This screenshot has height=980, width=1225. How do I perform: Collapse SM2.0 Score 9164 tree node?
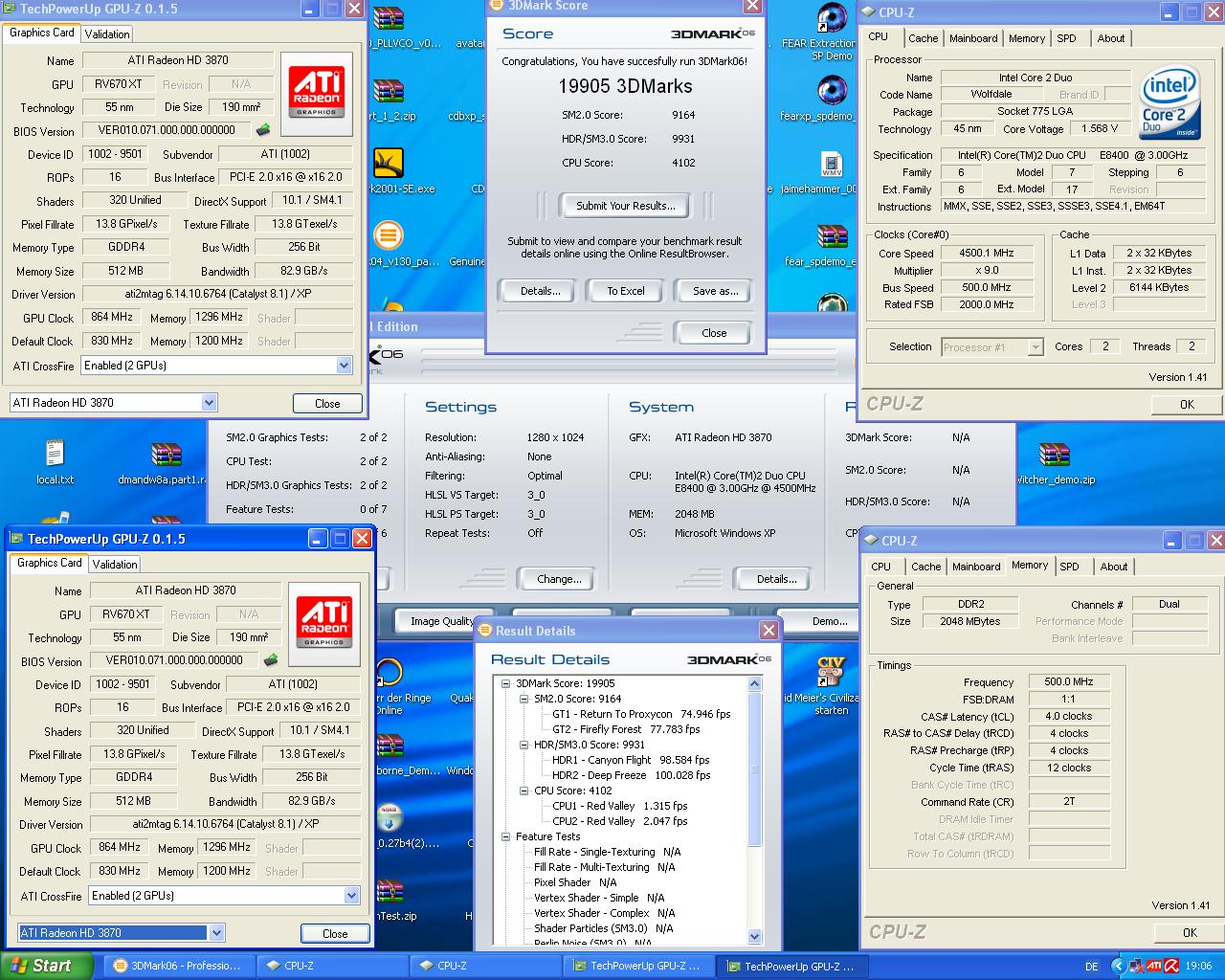524,699
